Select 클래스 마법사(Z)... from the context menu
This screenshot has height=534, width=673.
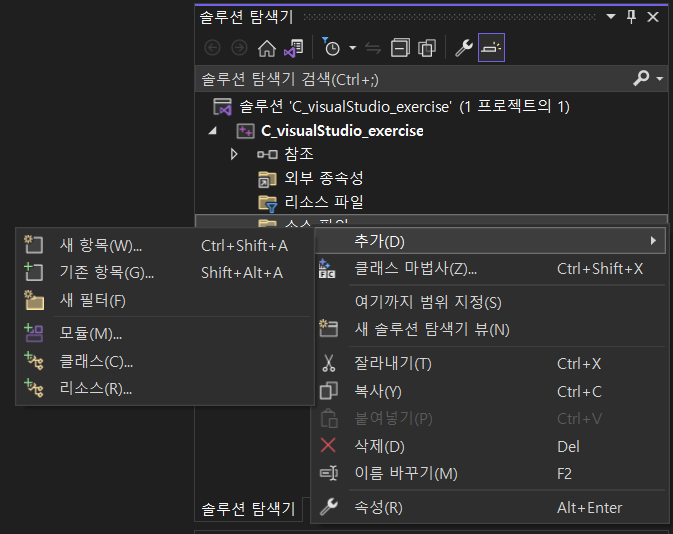point(416,268)
